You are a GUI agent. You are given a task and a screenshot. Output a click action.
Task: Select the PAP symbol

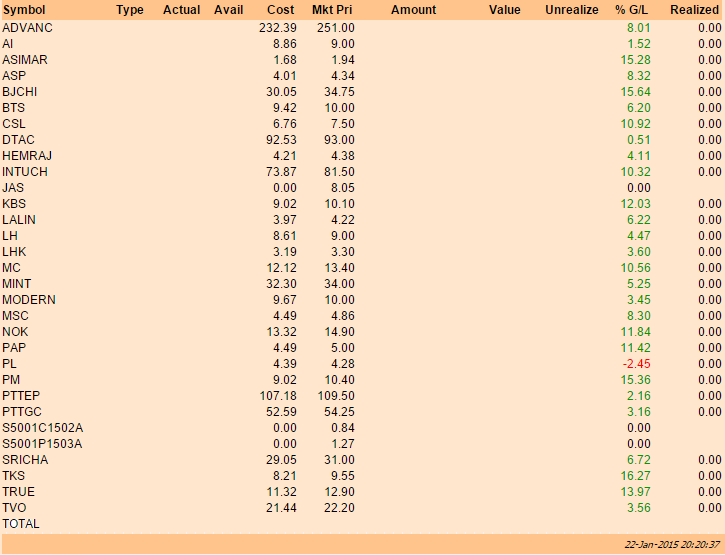tap(14, 348)
